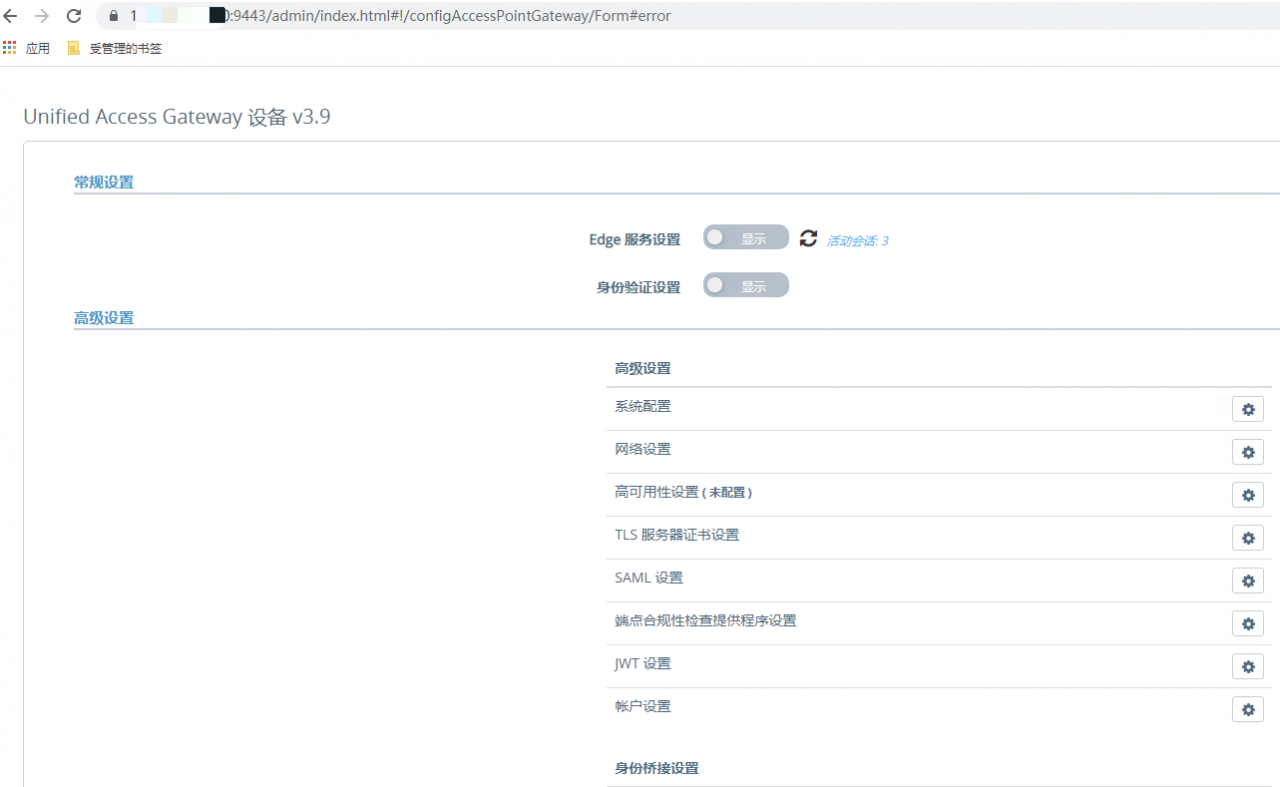Image resolution: width=1280 pixels, height=787 pixels.
Task: Click Unified Access Gateway 设备 v3.9 title
Action: click(177, 117)
